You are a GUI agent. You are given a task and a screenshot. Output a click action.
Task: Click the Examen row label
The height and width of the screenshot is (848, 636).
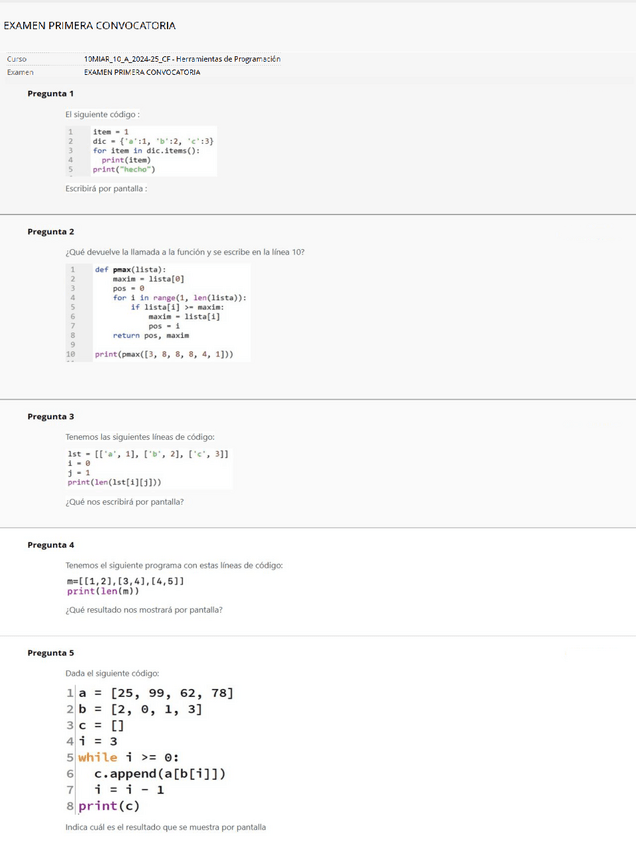tap(21, 72)
